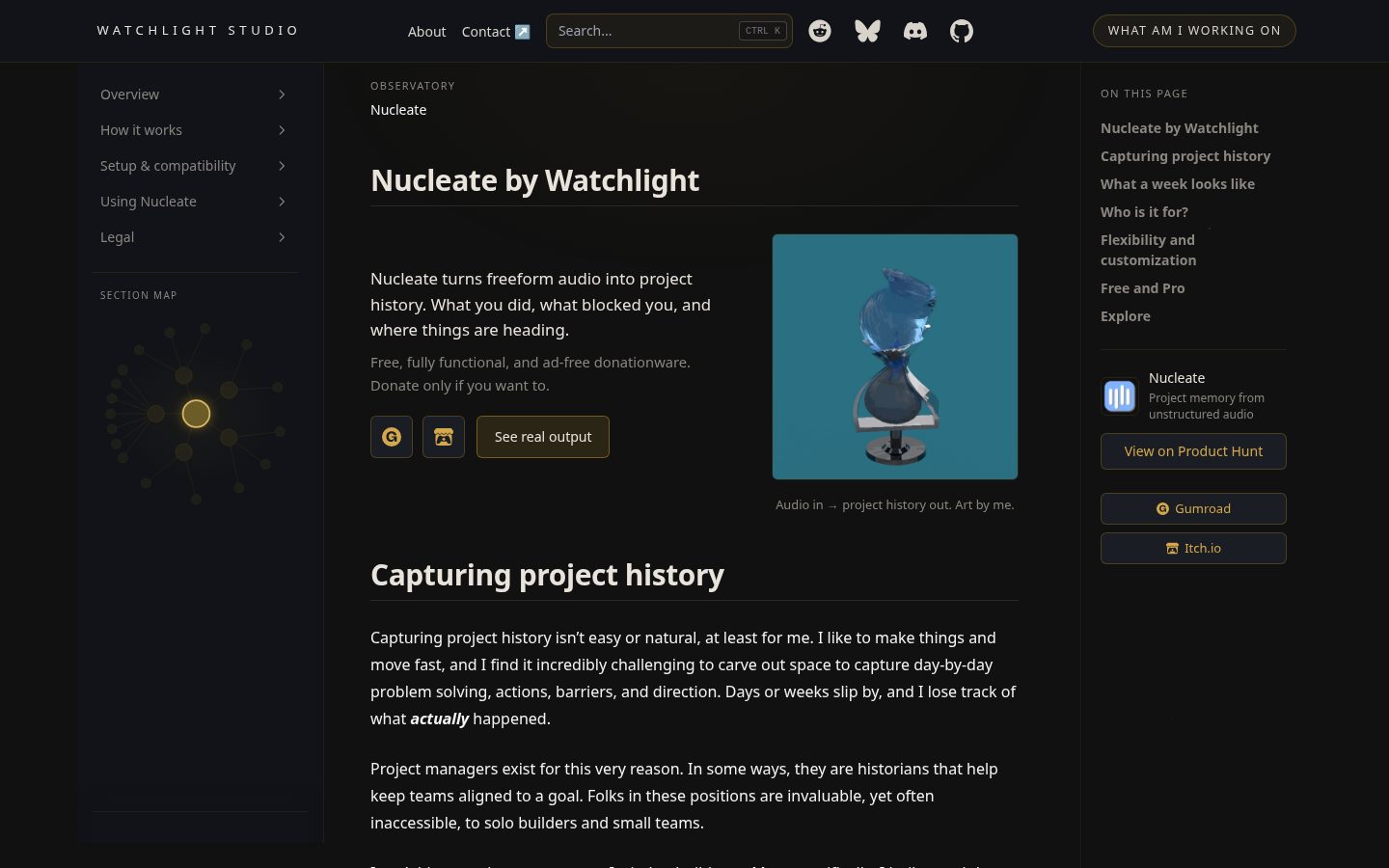This screenshot has width=1389, height=868.
Task: Open the Bluesky butterfly icon link
Action: point(867,31)
